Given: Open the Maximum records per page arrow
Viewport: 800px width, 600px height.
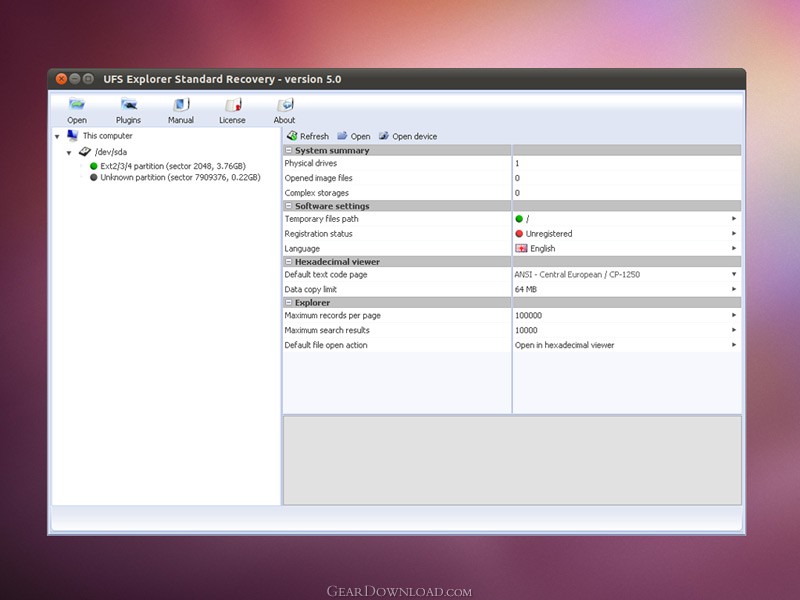Looking at the screenshot, I should (x=734, y=315).
